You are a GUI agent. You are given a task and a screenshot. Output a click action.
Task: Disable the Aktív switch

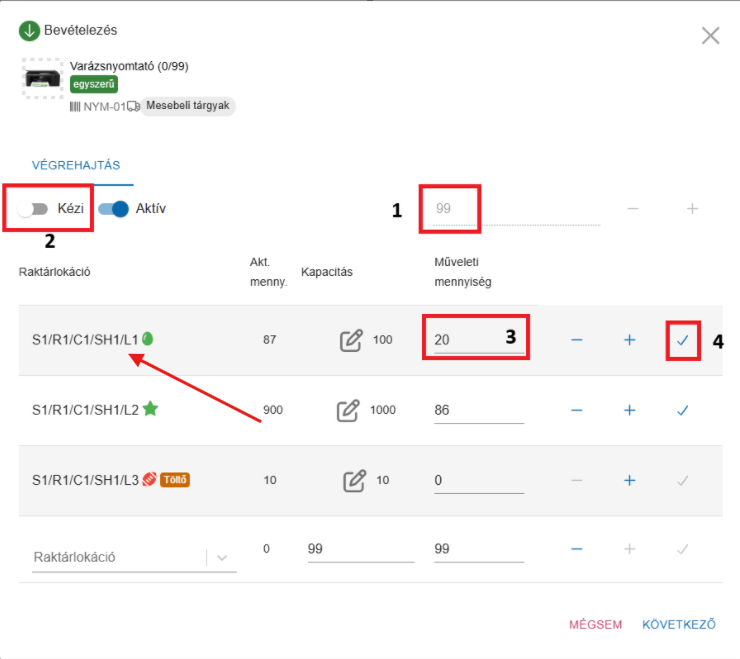[114, 209]
